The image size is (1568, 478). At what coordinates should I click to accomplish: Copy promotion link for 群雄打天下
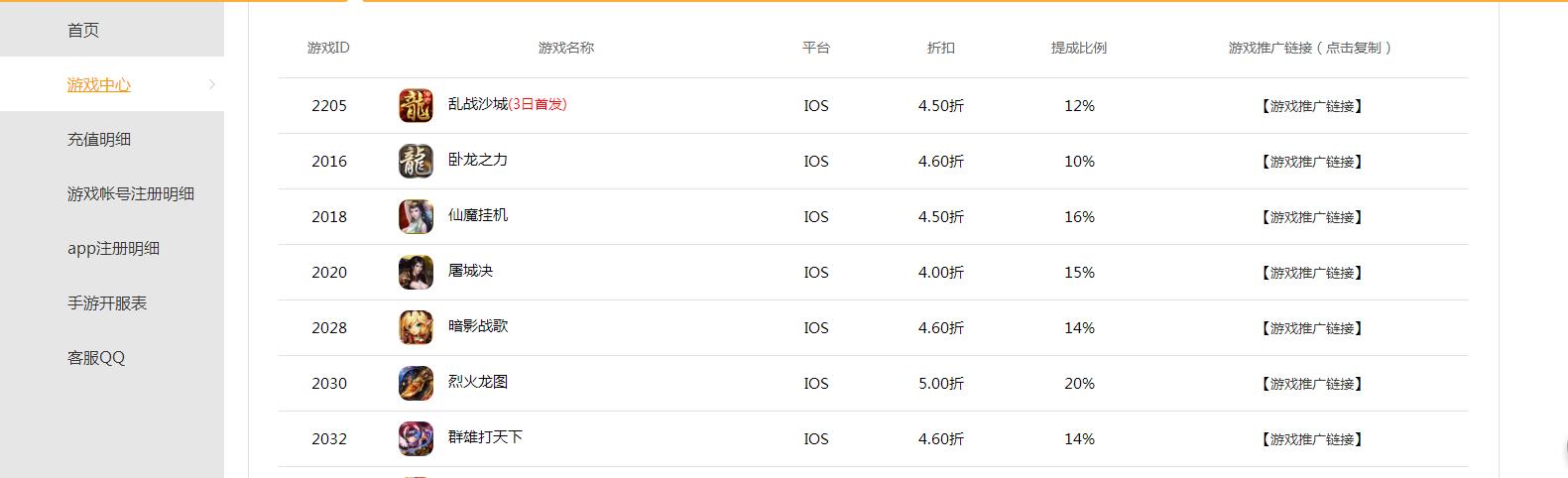[1311, 439]
